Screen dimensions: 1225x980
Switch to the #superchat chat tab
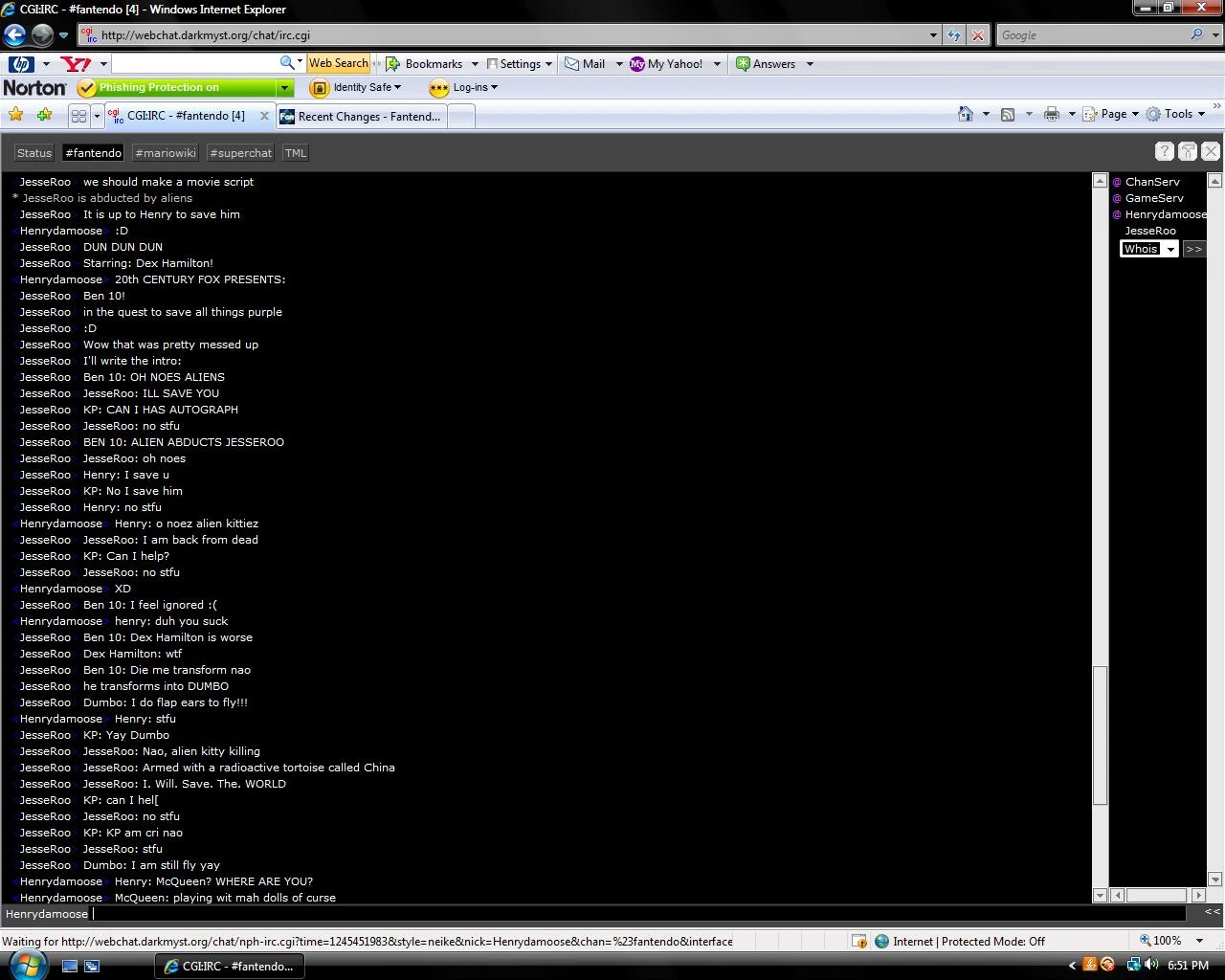240,153
